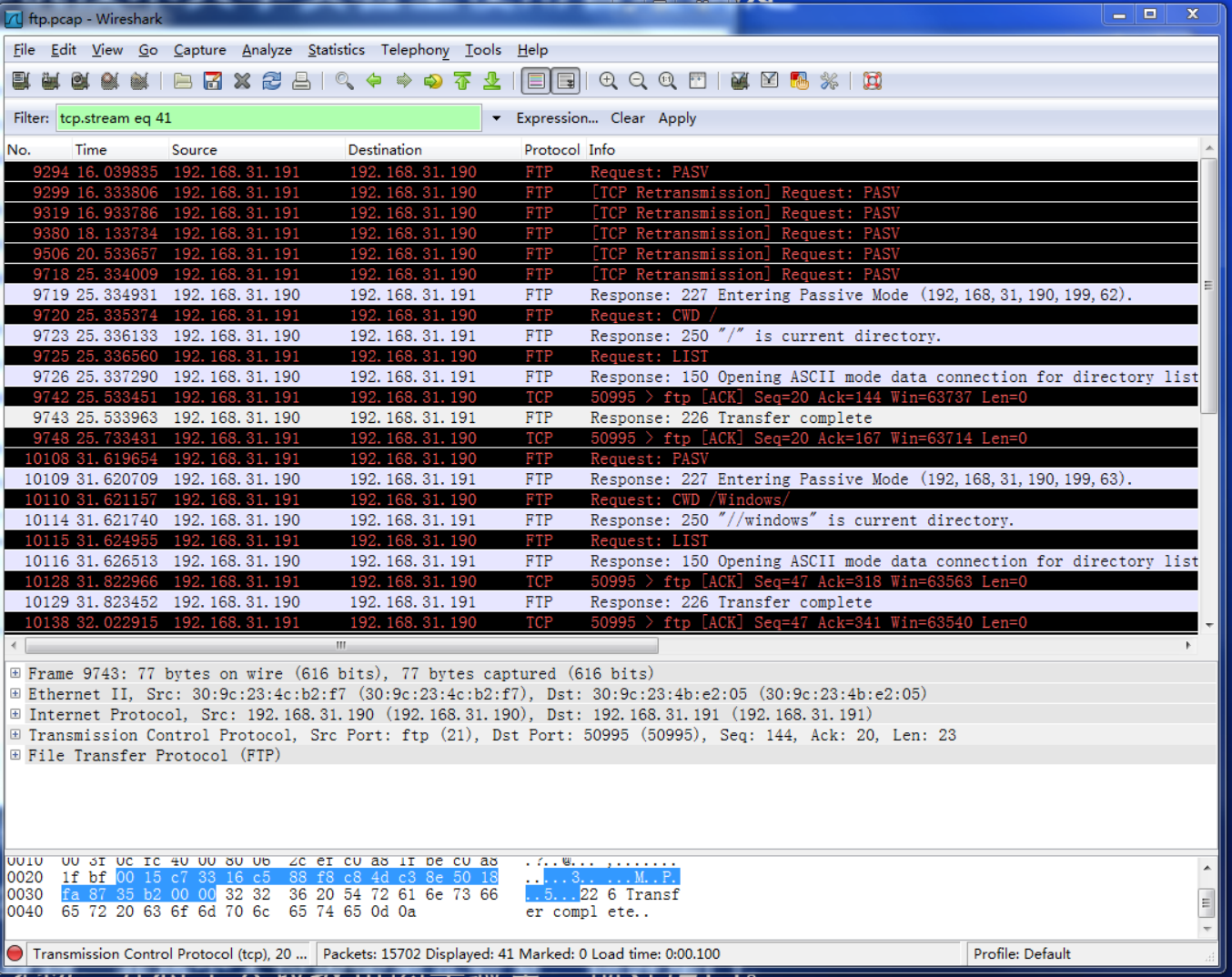The height and width of the screenshot is (977, 1232).
Task: Open the Edit menu
Action: pyautogui.click(x=64, y=50)
